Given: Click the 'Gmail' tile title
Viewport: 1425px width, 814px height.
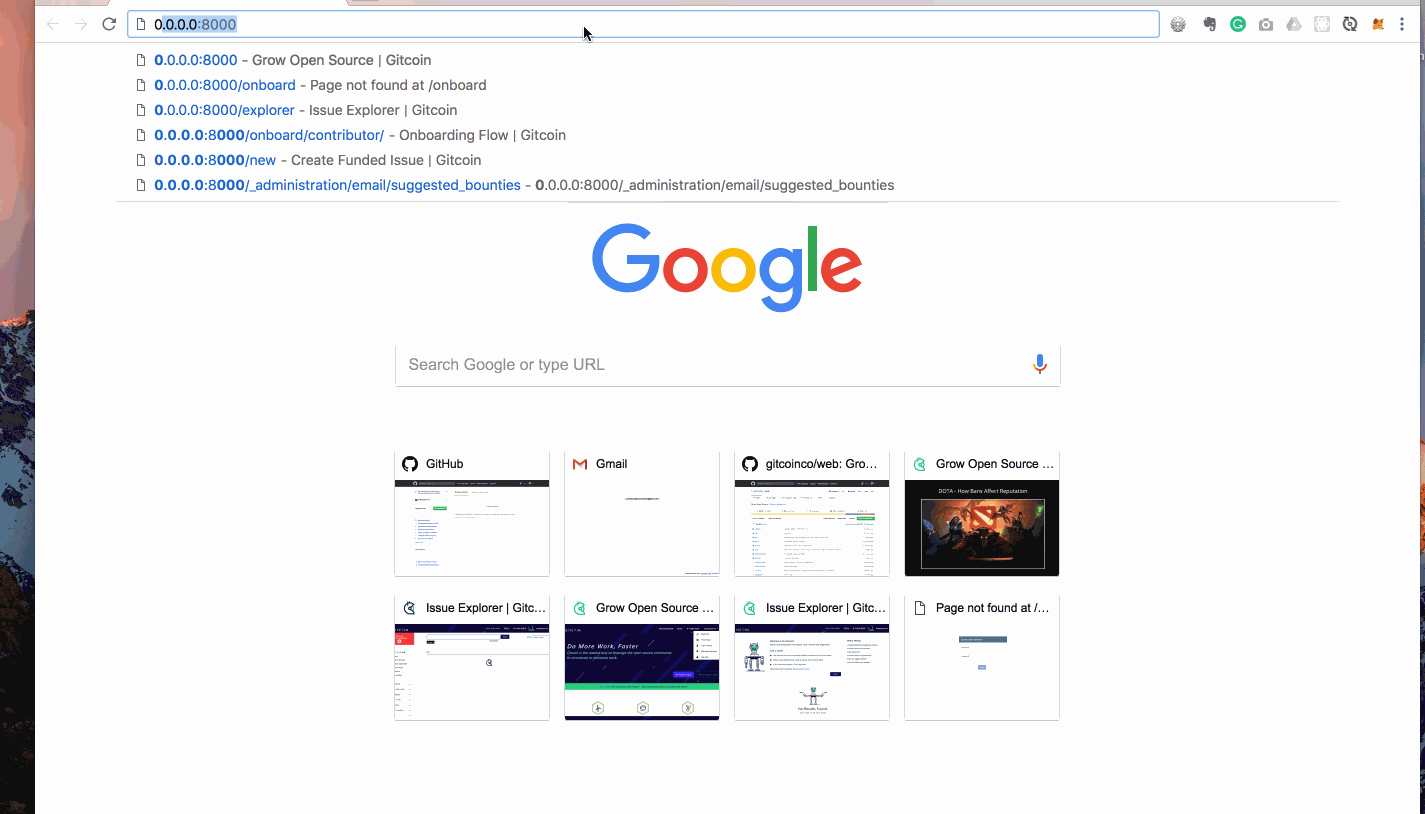Looking at the screenshot, I should pyautogui.click(x=612, y=464).
